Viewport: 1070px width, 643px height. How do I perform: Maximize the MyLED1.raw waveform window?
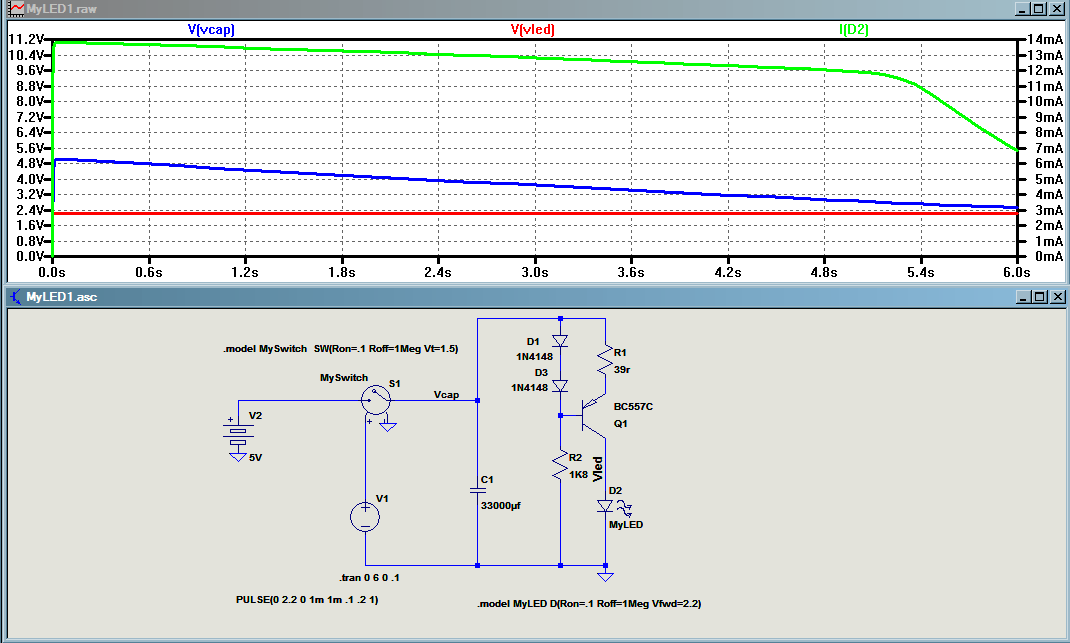(x=1039, y=9)
